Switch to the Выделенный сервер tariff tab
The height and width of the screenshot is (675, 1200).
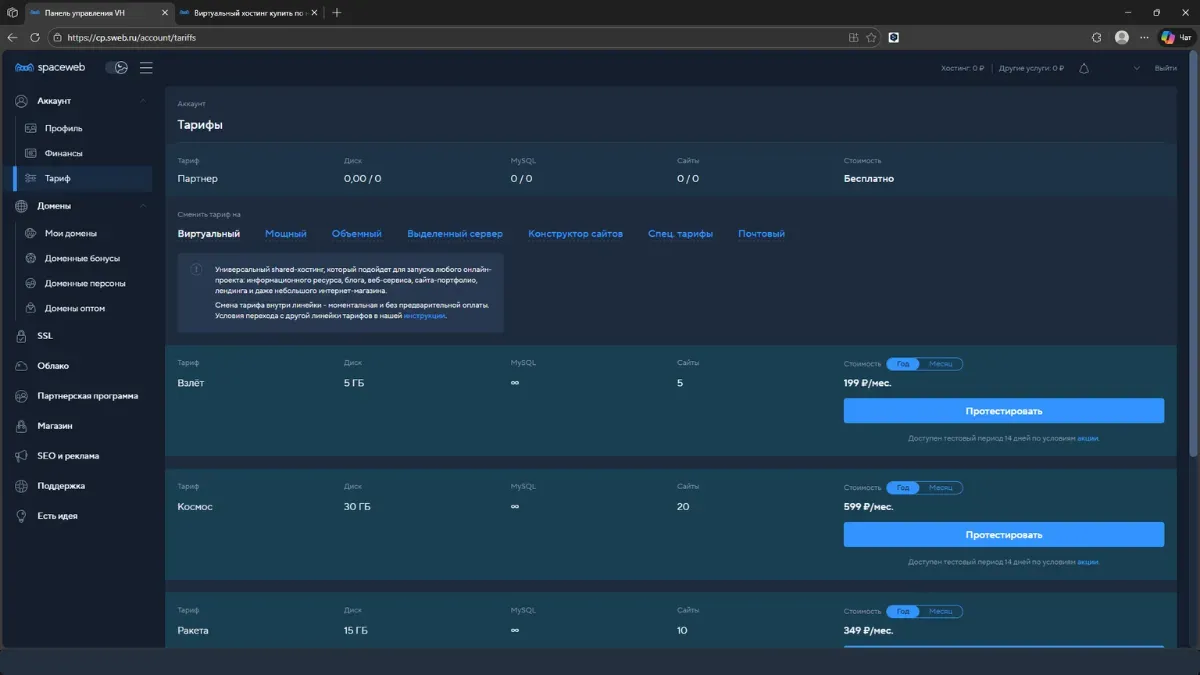click(x=454, y=234)
